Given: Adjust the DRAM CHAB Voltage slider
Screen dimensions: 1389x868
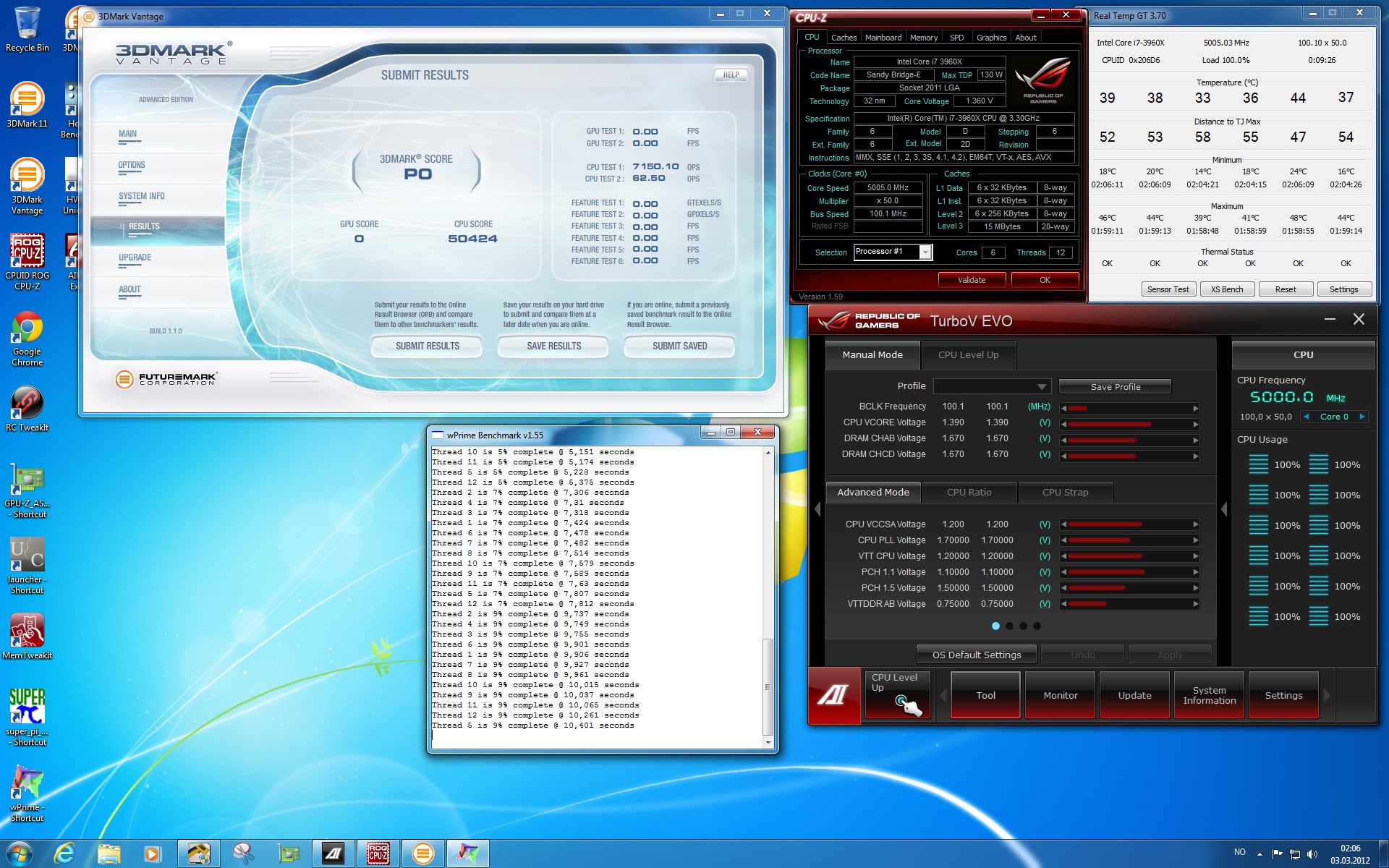Looking at the screenshot, I should 1129,440.
